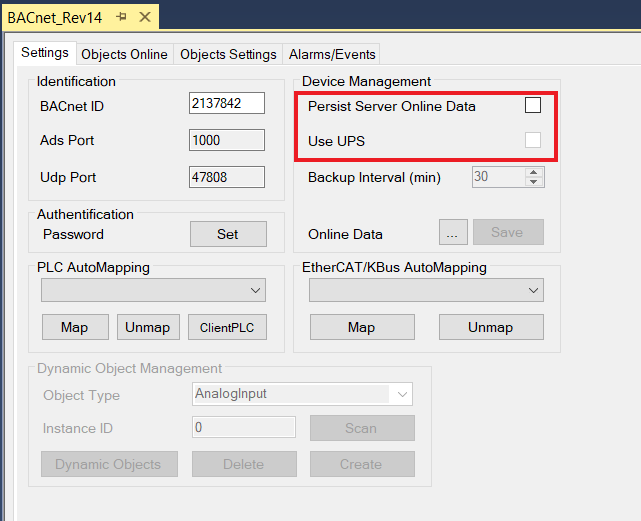Enable Persist Server Online Data checkbox
641x521 pixels.
(x=533, y=105)
